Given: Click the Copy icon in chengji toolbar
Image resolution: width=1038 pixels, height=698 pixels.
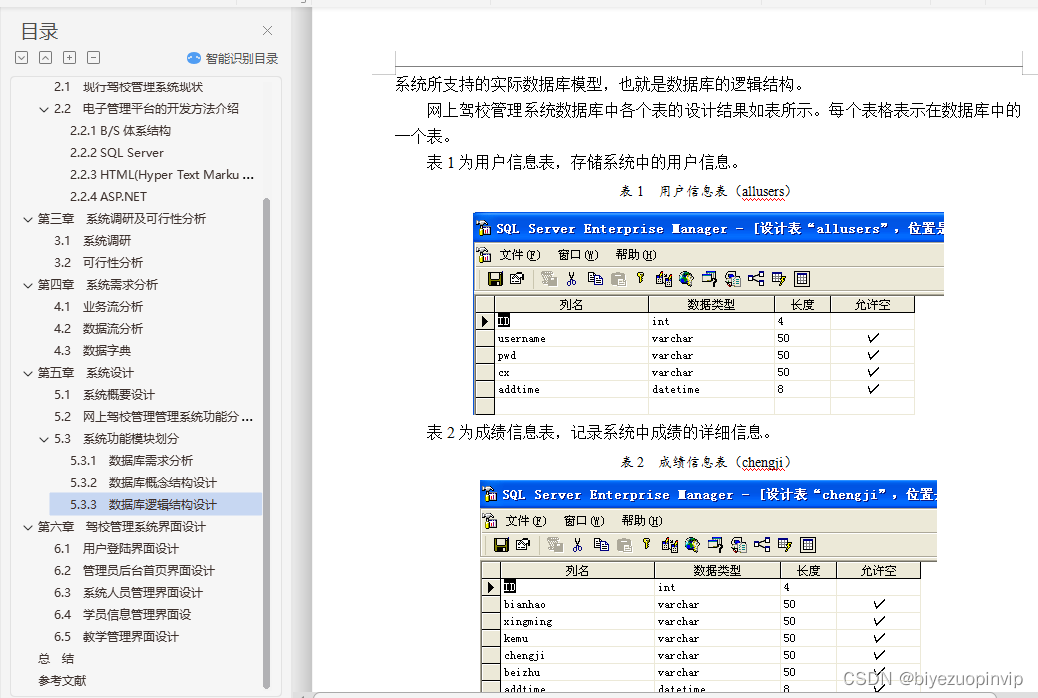Looking at the screenshot, I should (x=601, y=544).
